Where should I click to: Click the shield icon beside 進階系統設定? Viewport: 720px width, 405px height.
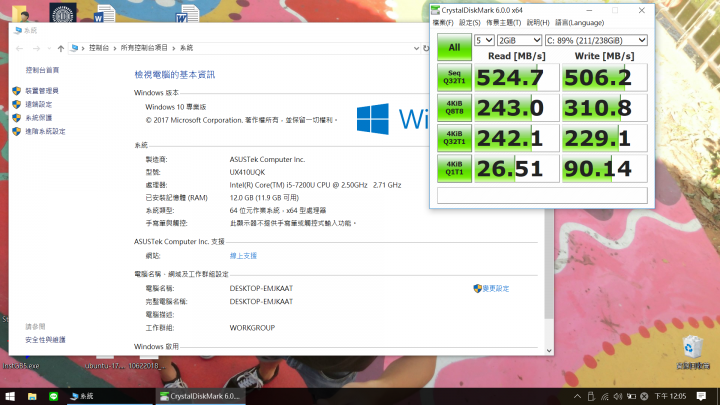click(17, 131)
